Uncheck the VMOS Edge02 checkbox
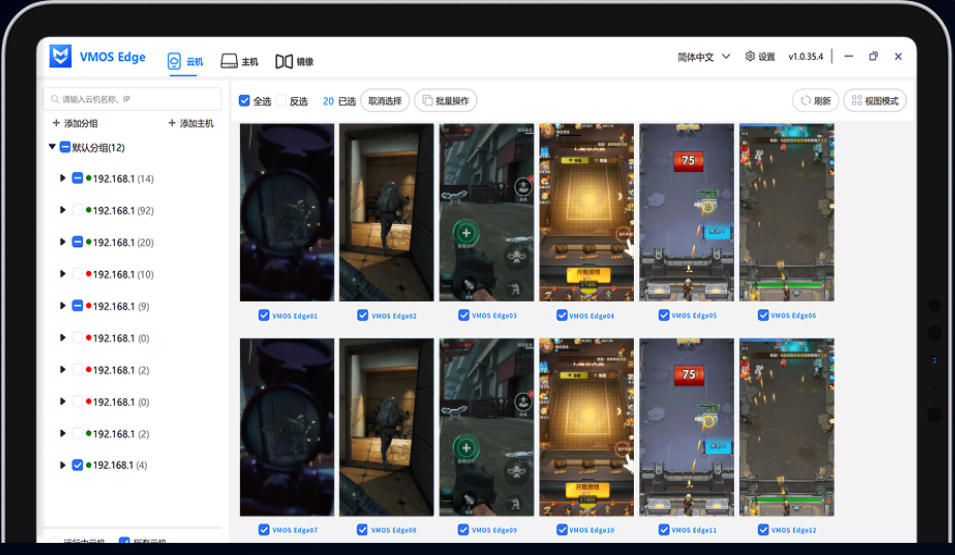 [x=362, y=315]
